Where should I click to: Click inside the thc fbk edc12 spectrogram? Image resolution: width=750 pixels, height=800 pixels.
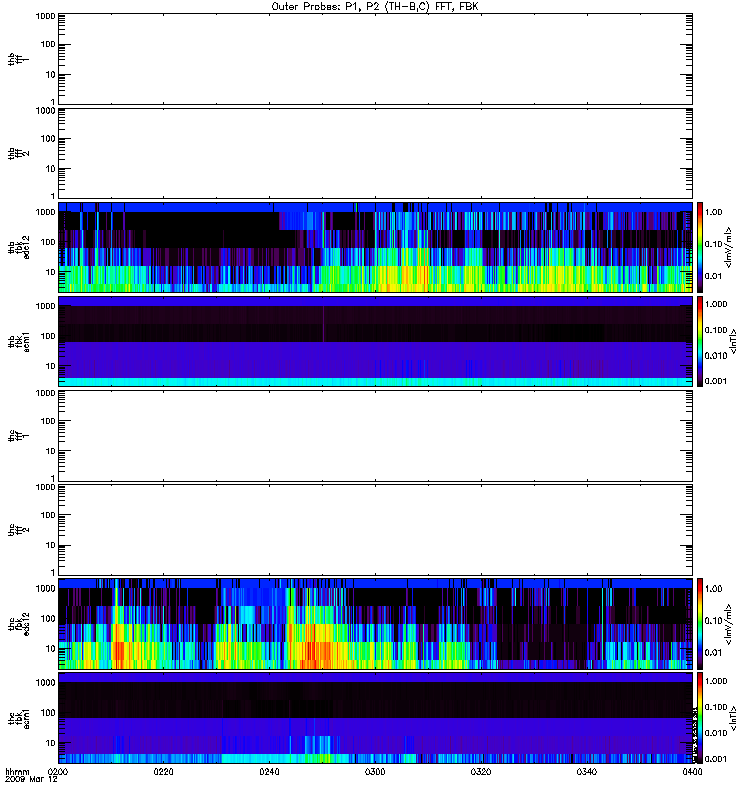click(x=375, y=624)
